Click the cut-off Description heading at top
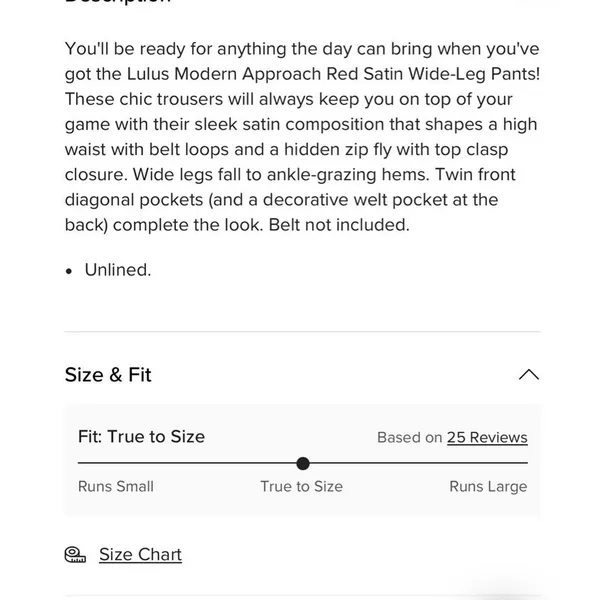Viewport: 600px width, 600px height. pyautogui.click(x=117, y=2)
